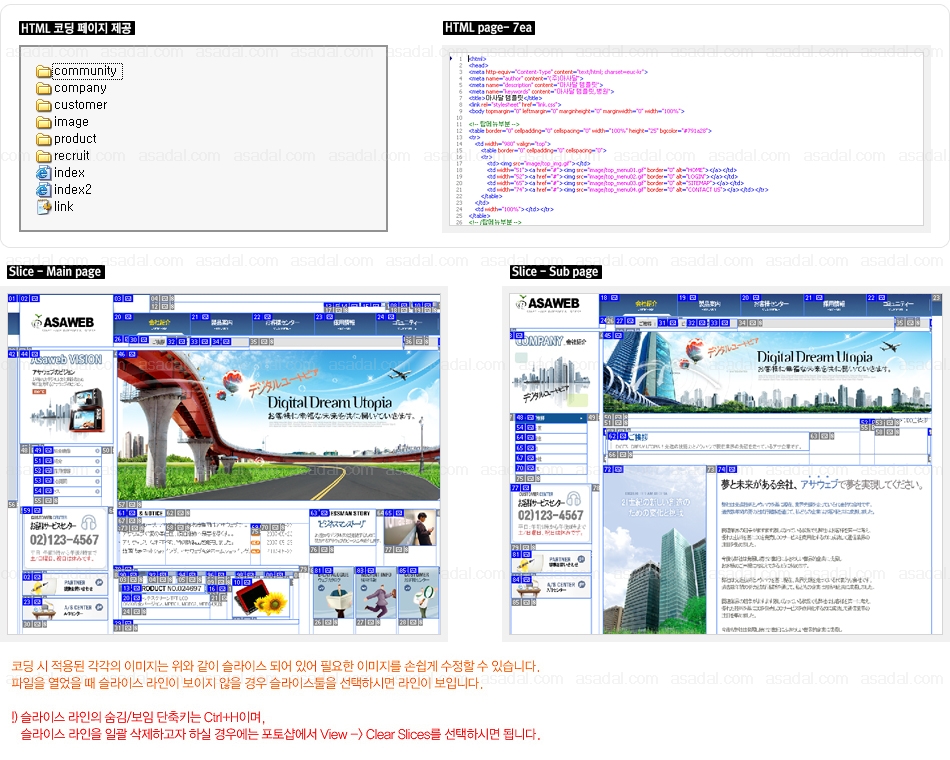Click the 'Slice - Main page' heading

[x=55, y=272]
